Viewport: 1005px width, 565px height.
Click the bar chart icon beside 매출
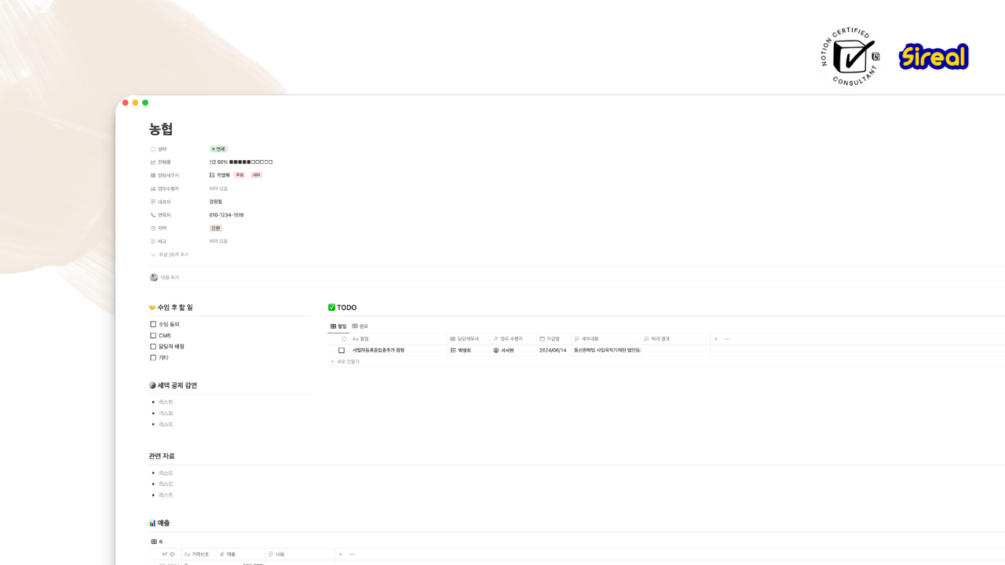point(153,523)
